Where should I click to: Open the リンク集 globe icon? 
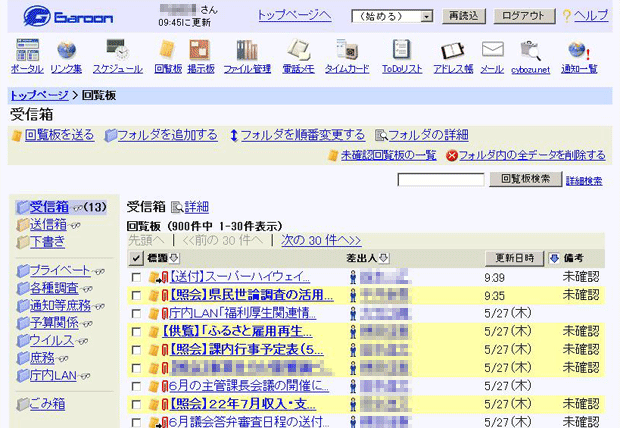pos(66,49)
